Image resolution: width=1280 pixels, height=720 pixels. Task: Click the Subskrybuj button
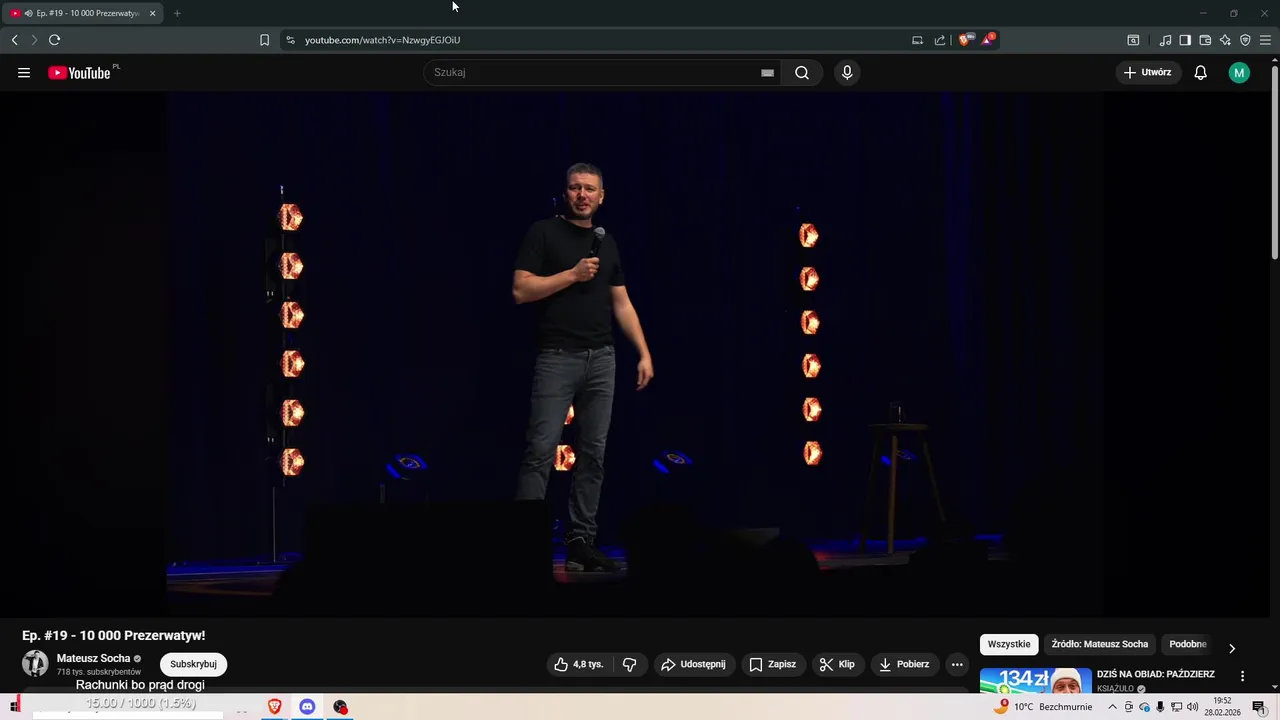(x=193, y=664)
